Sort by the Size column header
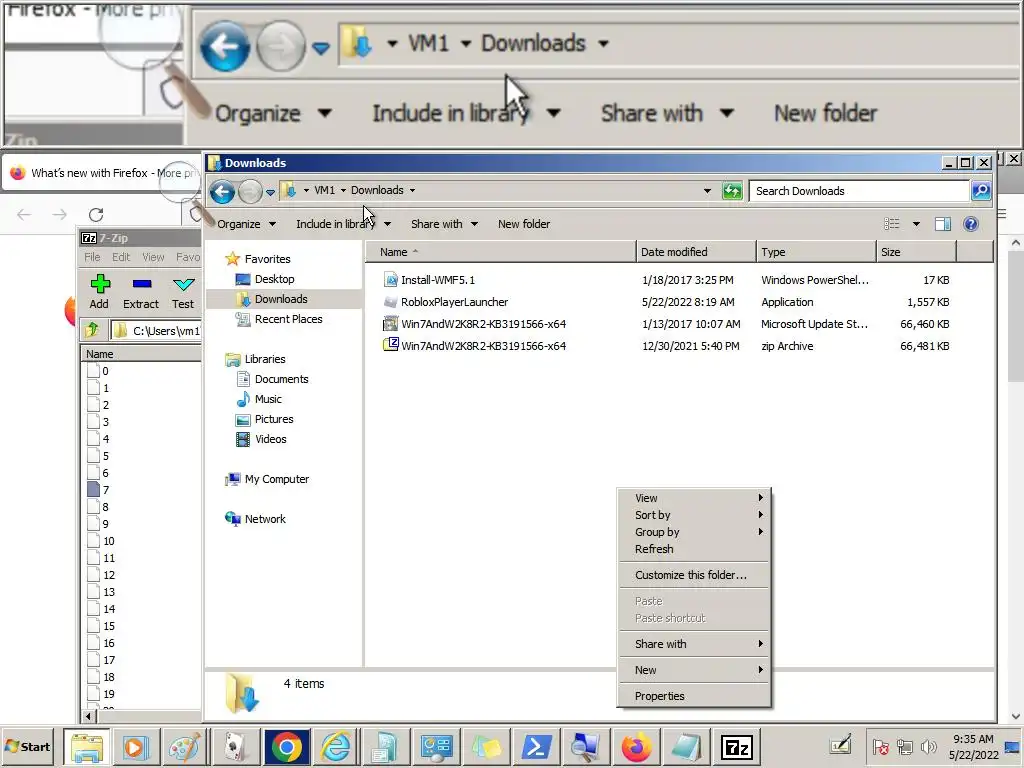The width and height of the screenshot is (1024, 768). [x=916, y=252]
